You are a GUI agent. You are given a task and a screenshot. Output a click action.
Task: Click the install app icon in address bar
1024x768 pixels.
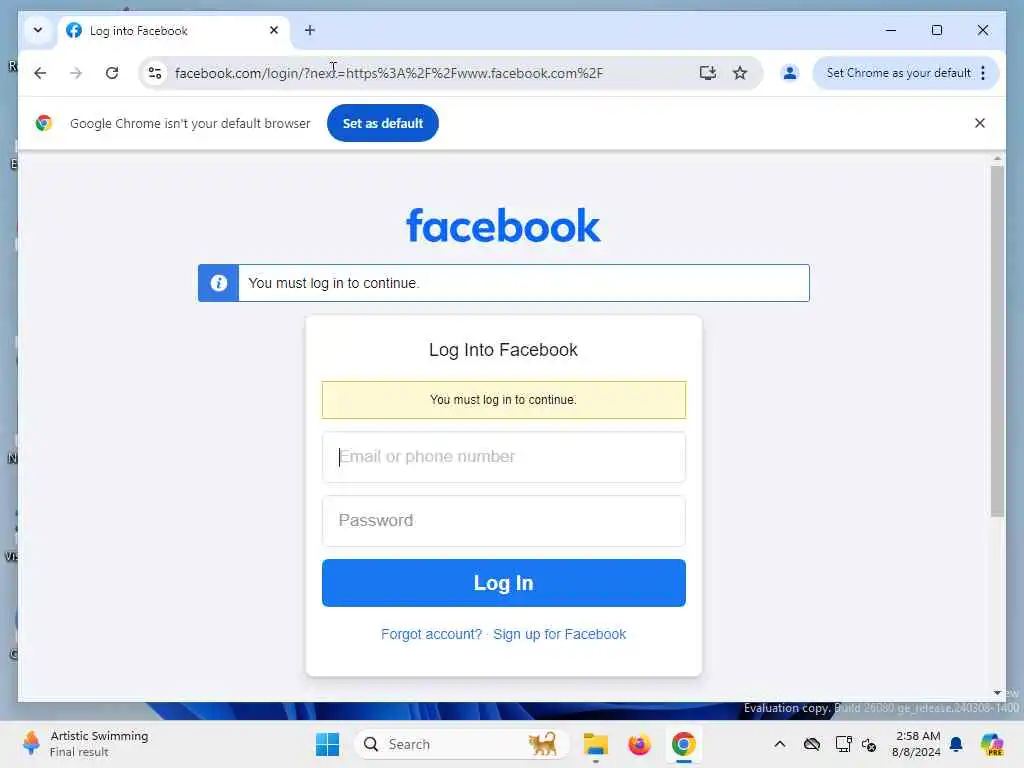pos(707,73)
